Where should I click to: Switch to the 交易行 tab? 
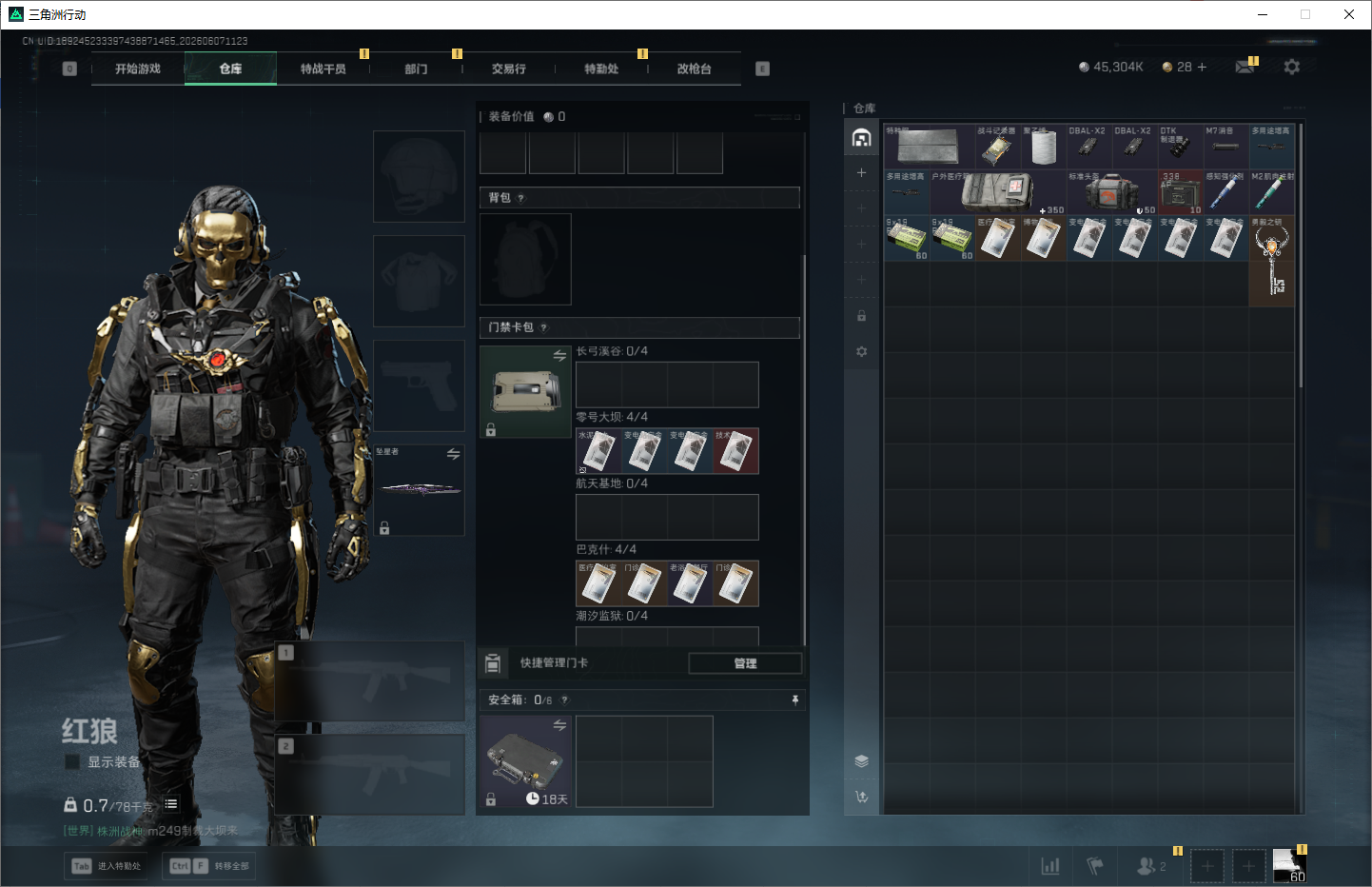508,69
